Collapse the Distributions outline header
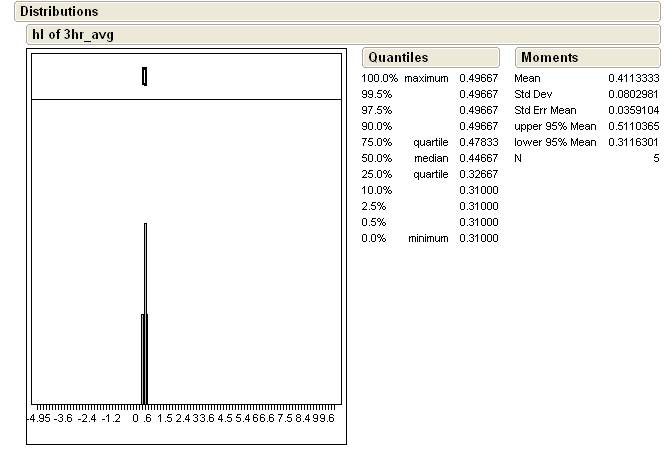The image size is (665, 452). (x=59, y=12)
